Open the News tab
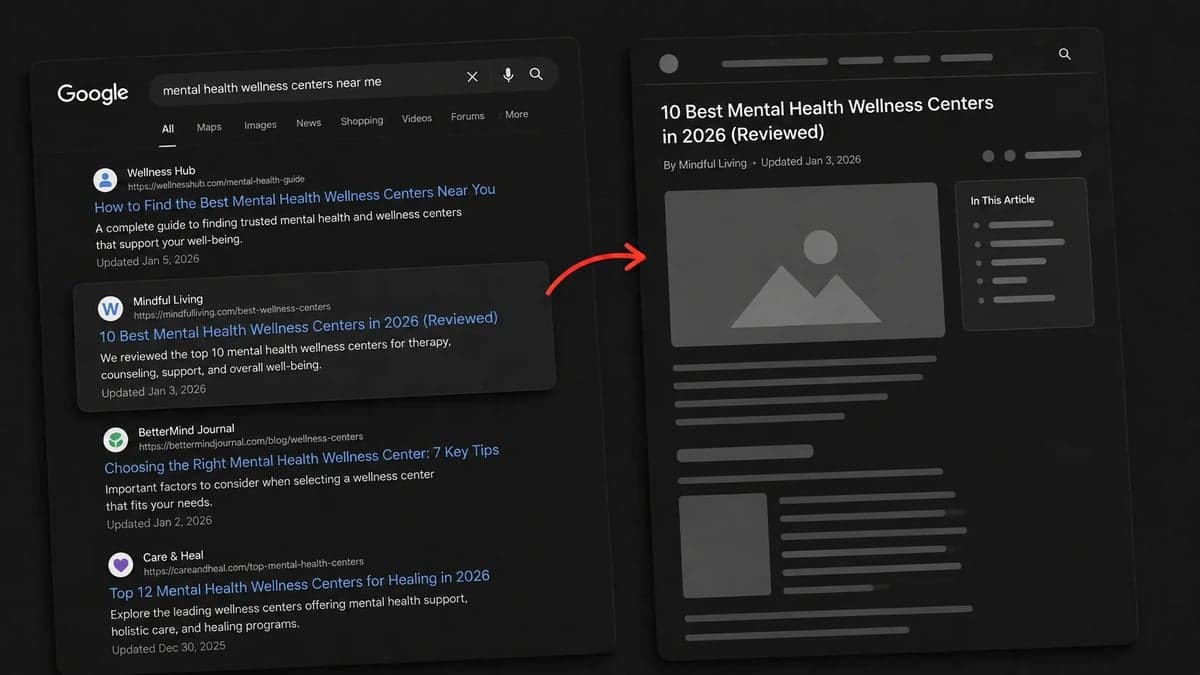 (309, 123)
